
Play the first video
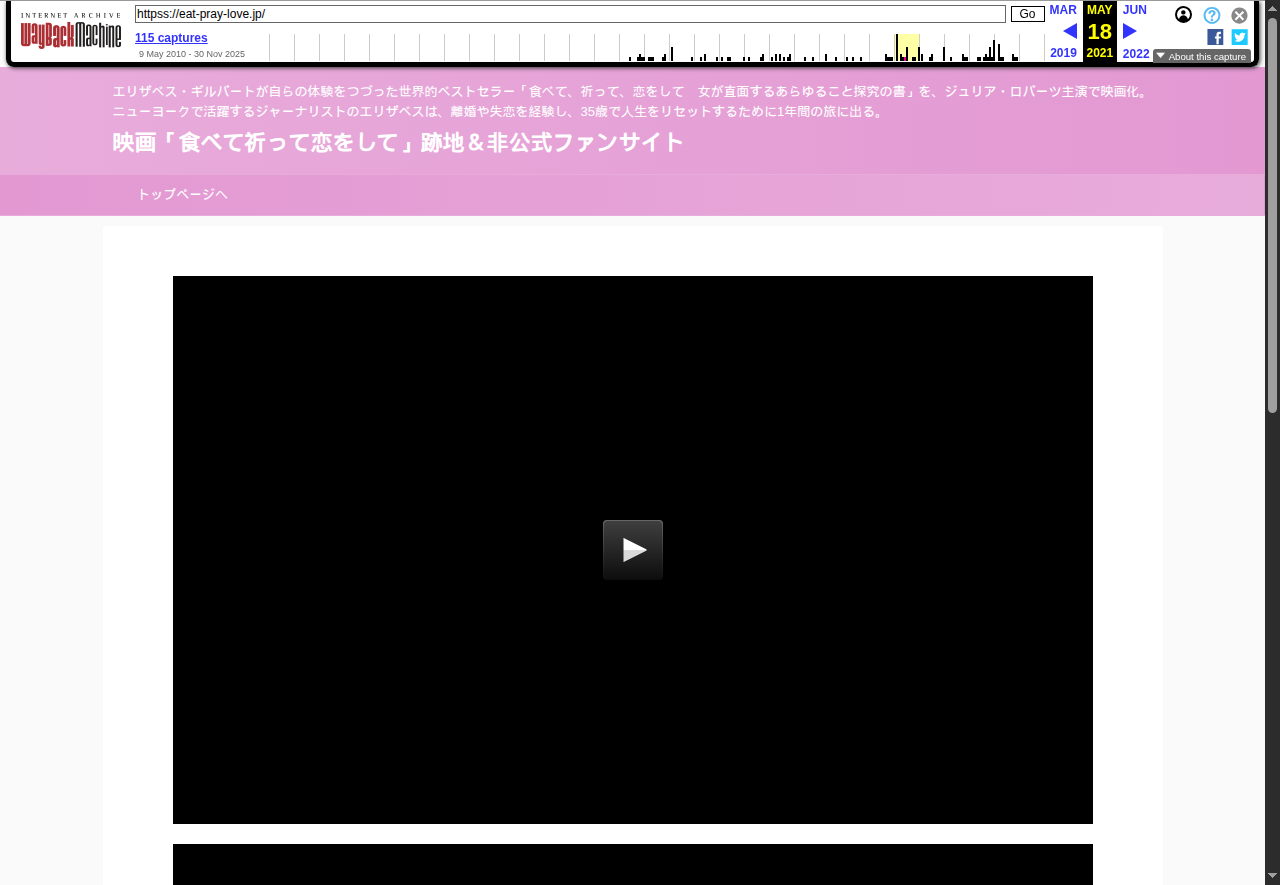coord(632,550)
